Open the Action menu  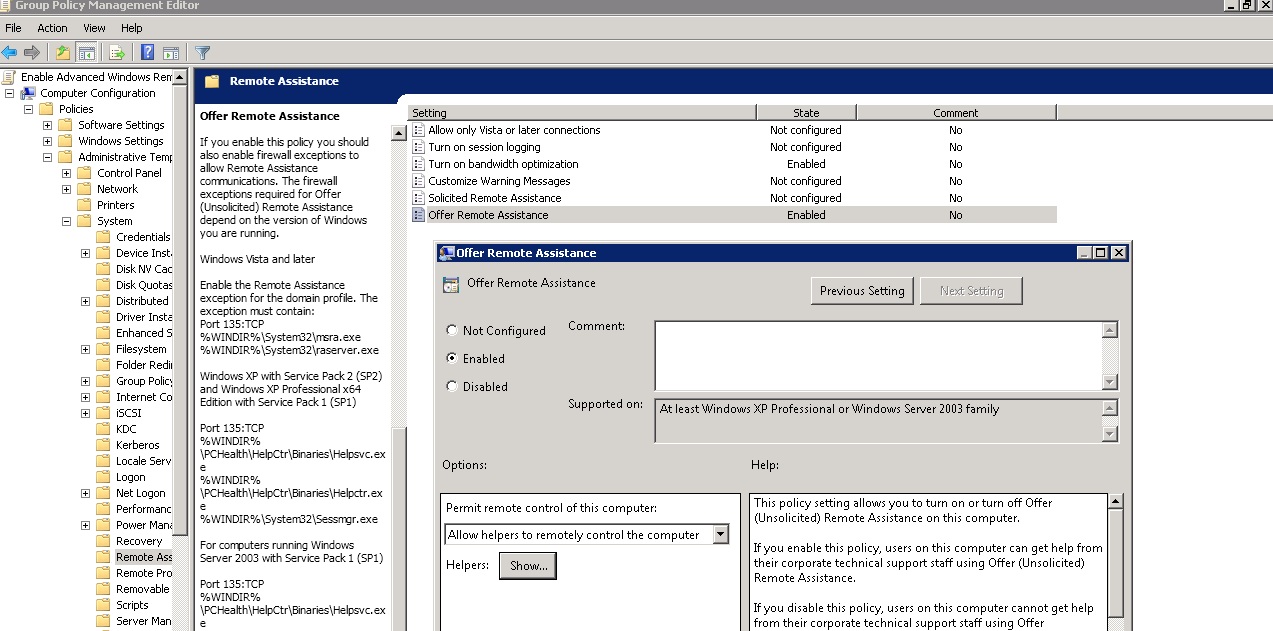pos(52,28)
